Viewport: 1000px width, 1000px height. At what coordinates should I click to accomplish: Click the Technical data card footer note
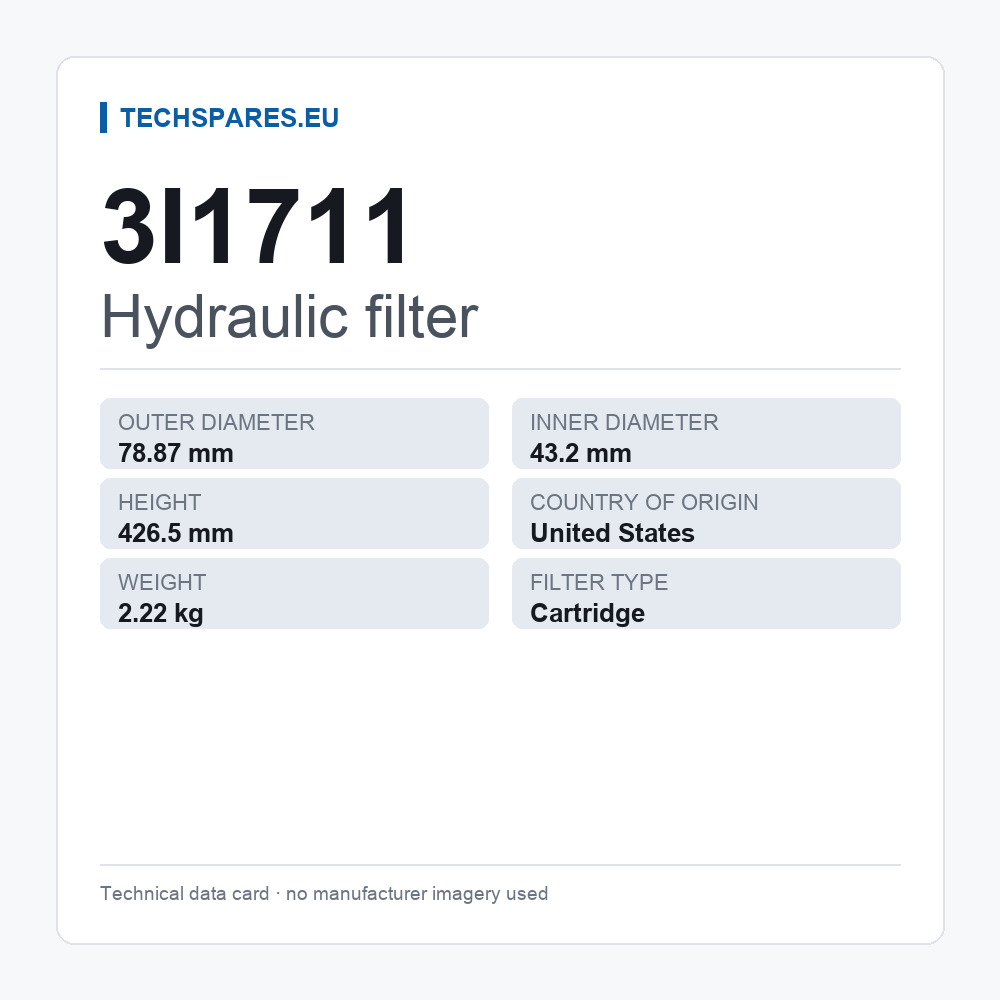coord(324,893)
